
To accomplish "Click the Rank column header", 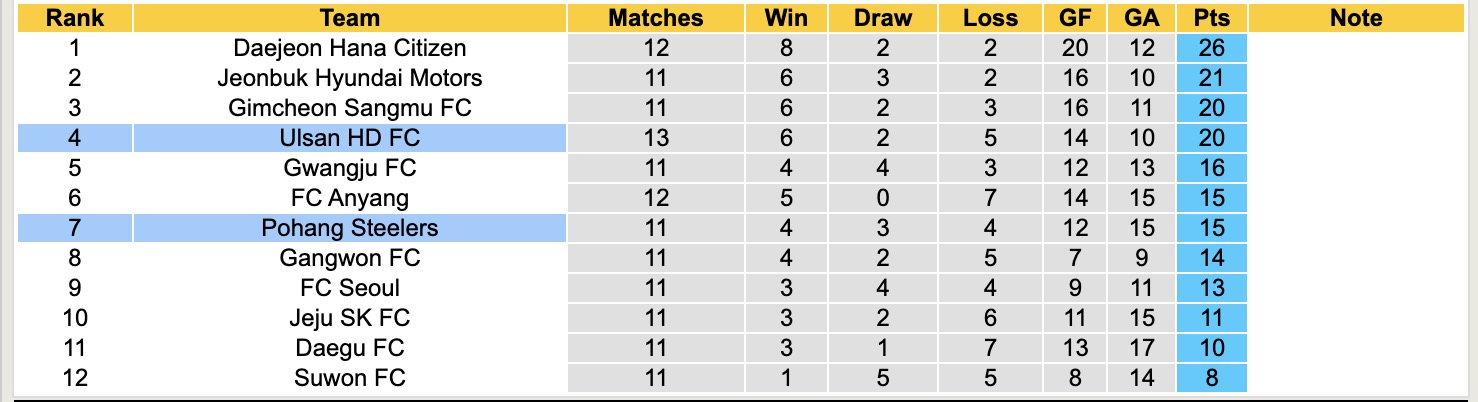I will tap(75, 18).
